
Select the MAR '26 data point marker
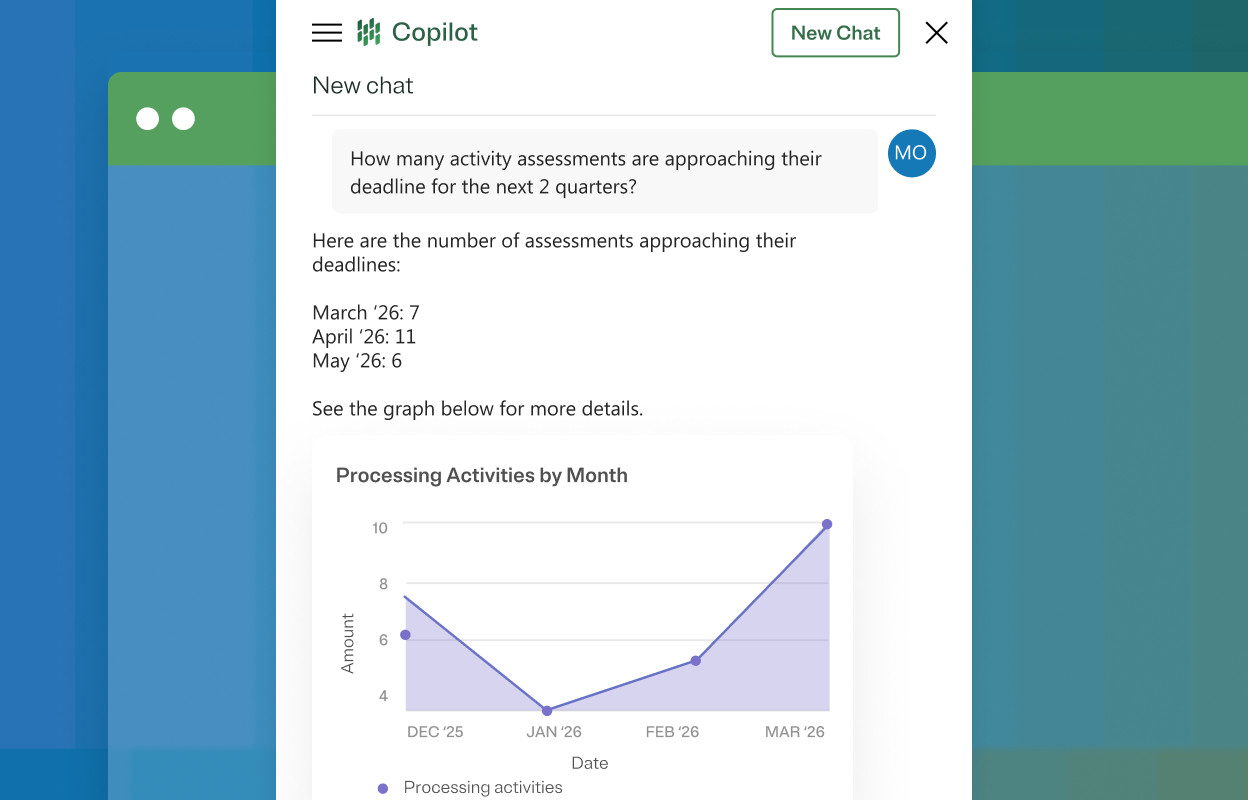(x=828, y=523)
